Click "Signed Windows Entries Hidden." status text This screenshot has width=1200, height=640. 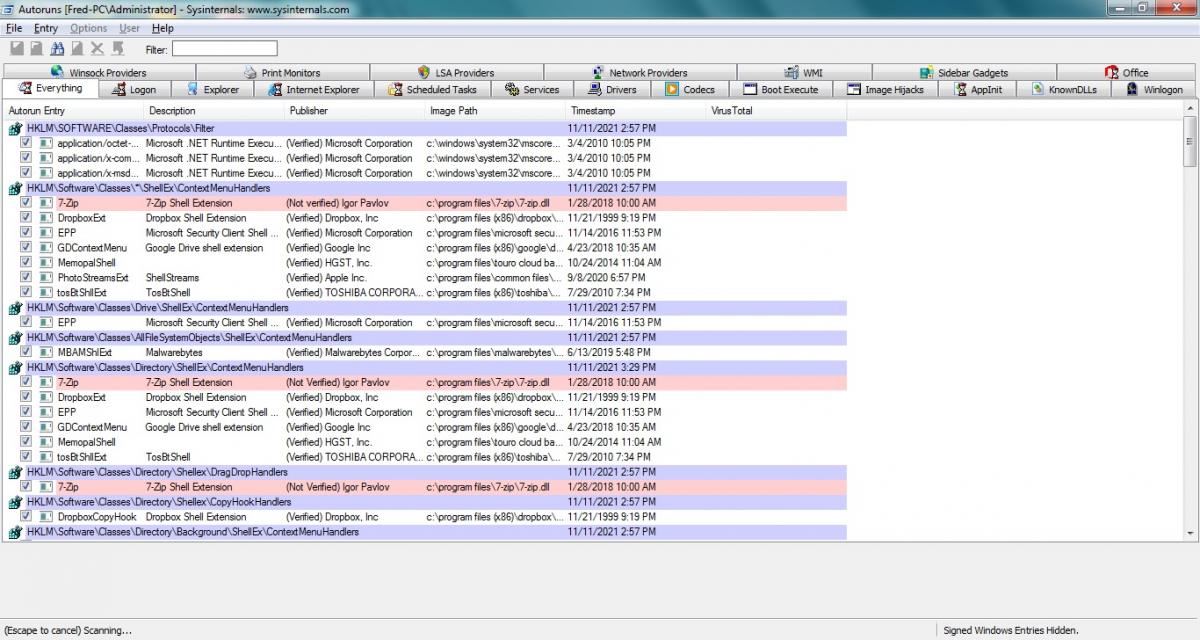[x=1011, y=630]
